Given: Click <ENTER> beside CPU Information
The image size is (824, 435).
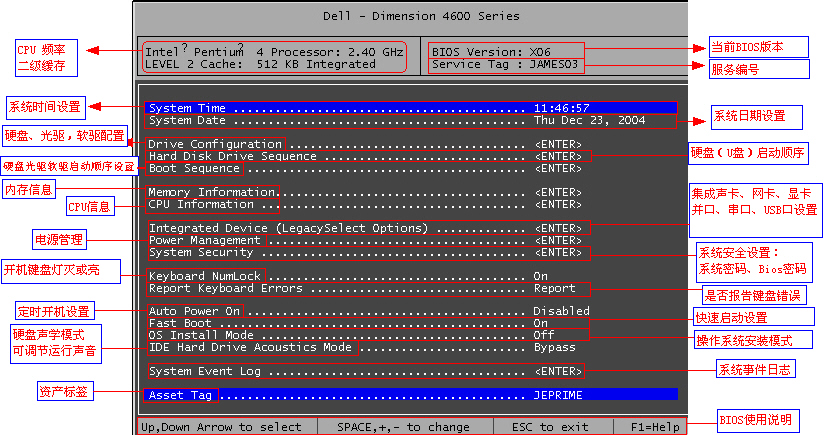Looking at the screenshot, I should (559, 204).
